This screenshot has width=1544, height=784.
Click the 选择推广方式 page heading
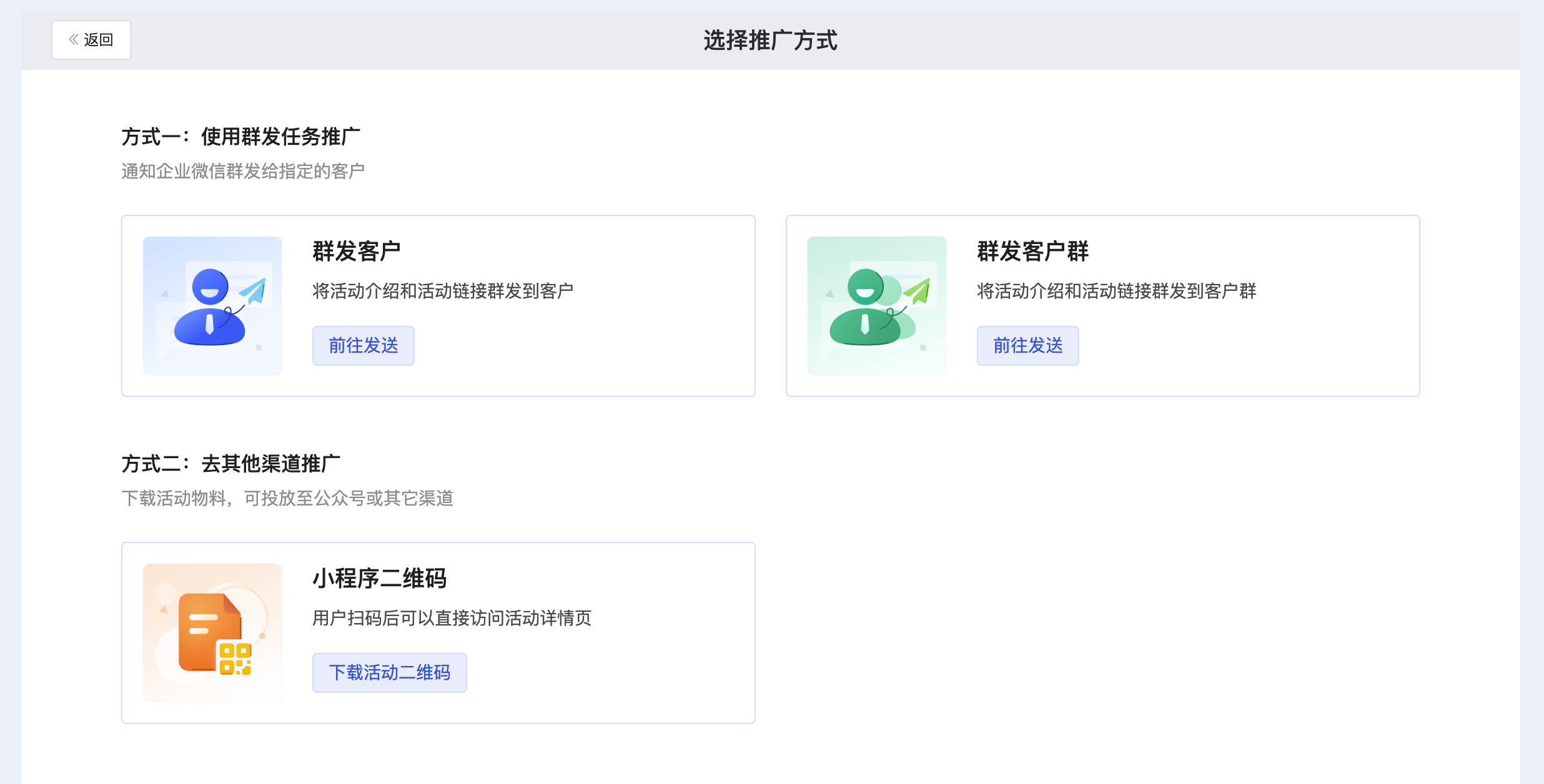[x=771, y=41]
